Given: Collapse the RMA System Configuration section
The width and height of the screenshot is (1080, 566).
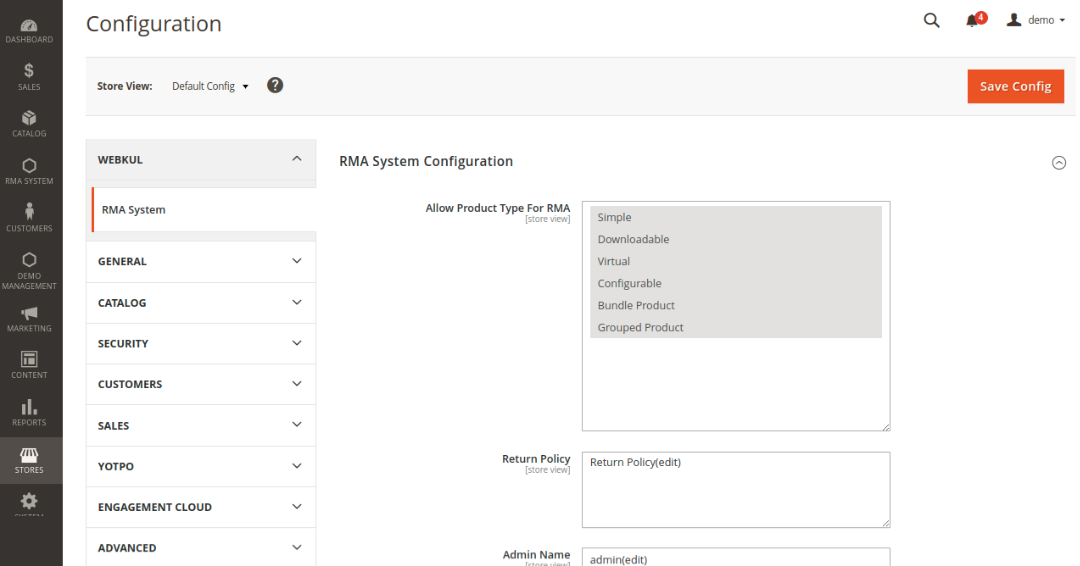Looking at the screenshot, I should point(1059,163).
